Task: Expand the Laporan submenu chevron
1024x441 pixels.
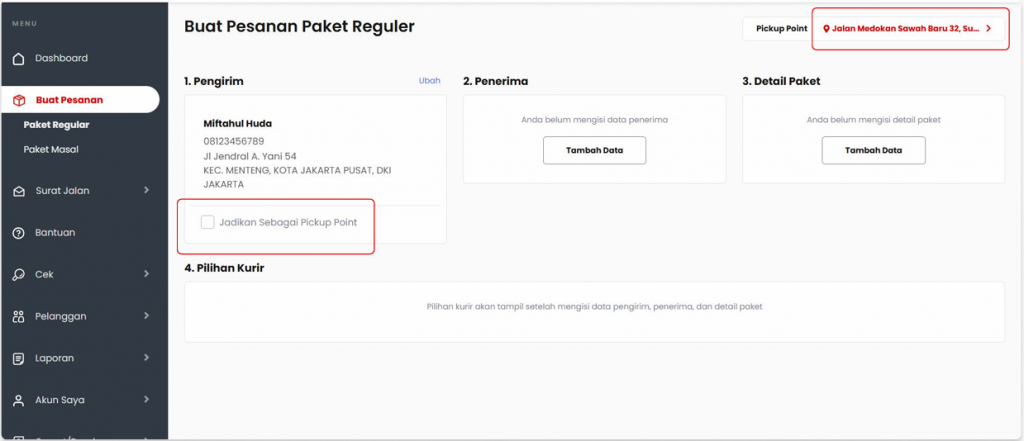Action: tap(146, 357)
